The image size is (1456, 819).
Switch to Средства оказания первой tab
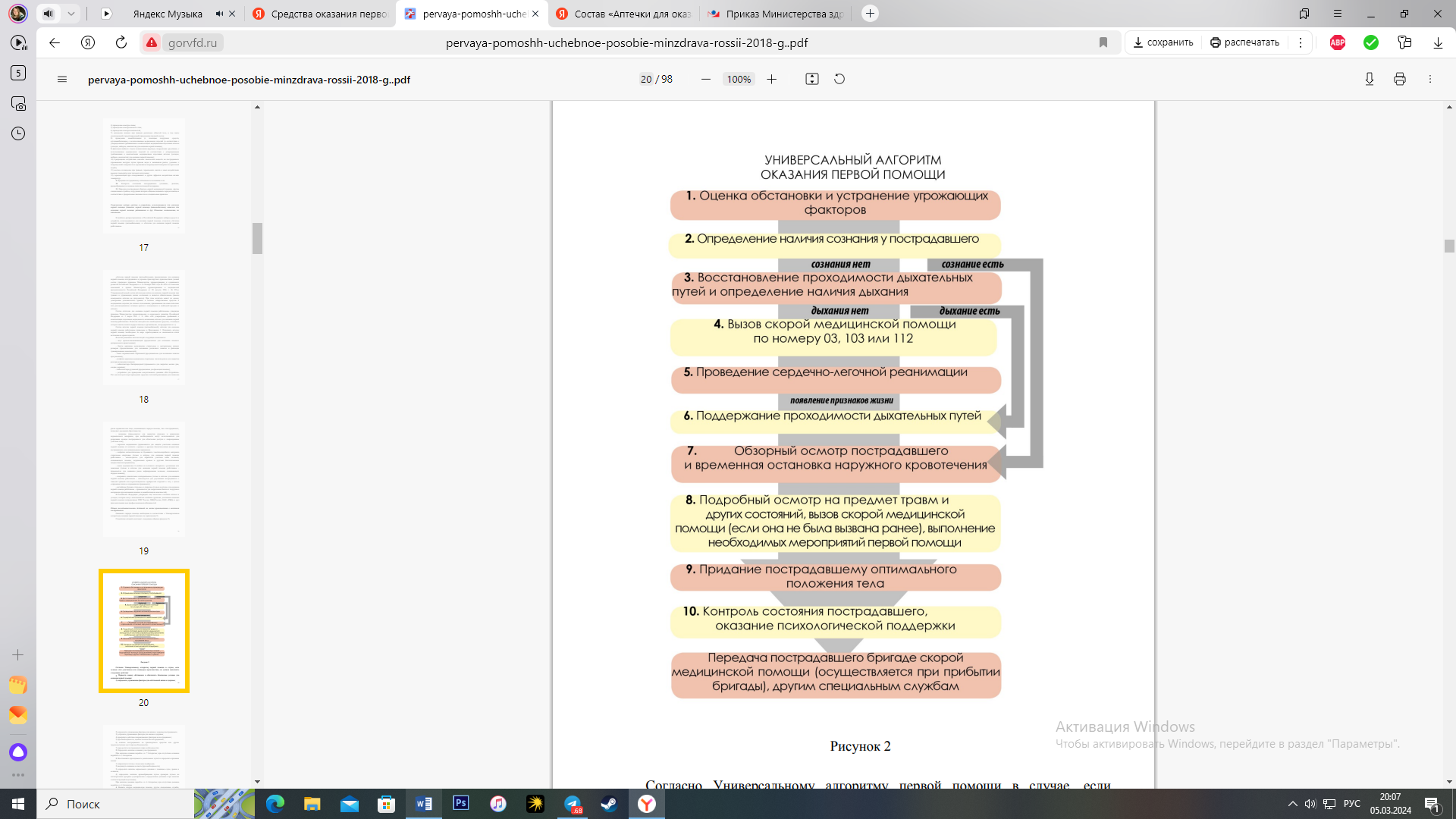[x=319, y=14]
